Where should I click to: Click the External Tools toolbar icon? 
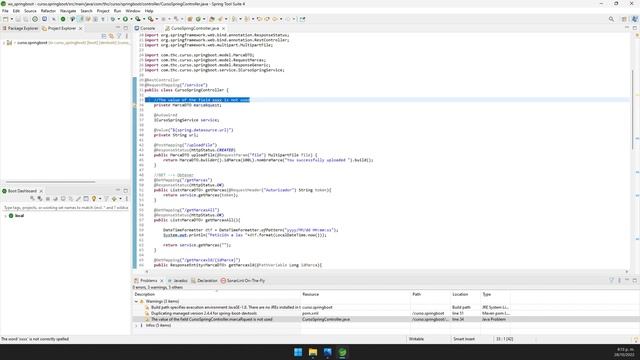(x=151, y=19)
